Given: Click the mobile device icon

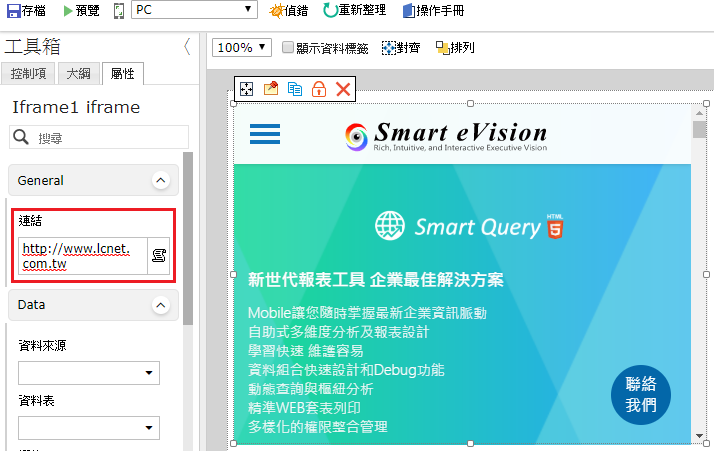Looking at the screenshot, I should coord(118,11).
